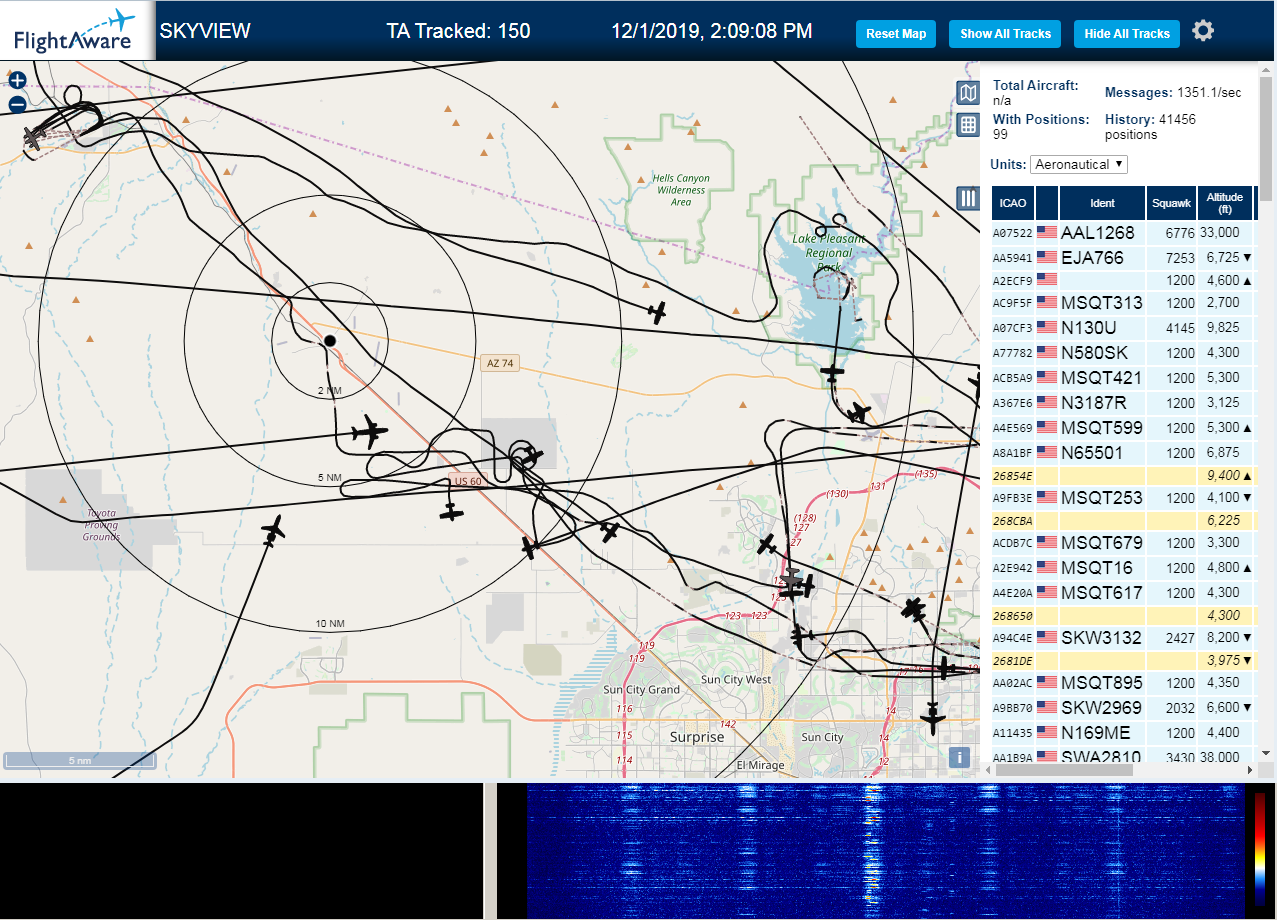Select the aircraft icon over Lake Pleasant's south shore
This screenshot has height=921, width=1277.
[833, 372]
